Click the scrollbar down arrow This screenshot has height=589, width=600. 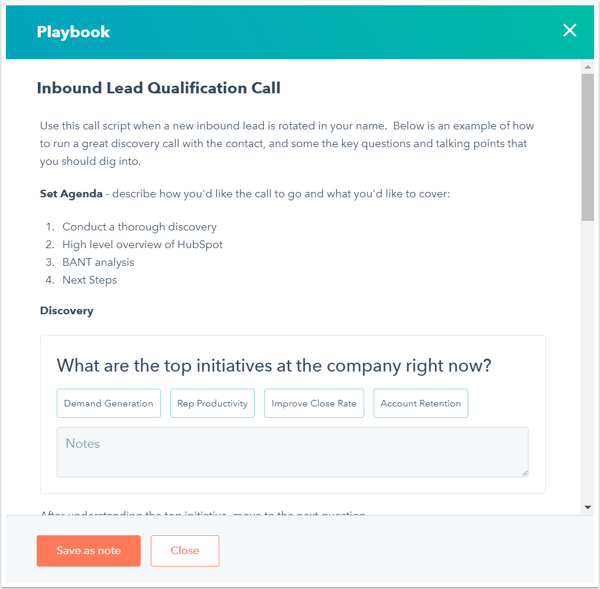coord(587,508)
